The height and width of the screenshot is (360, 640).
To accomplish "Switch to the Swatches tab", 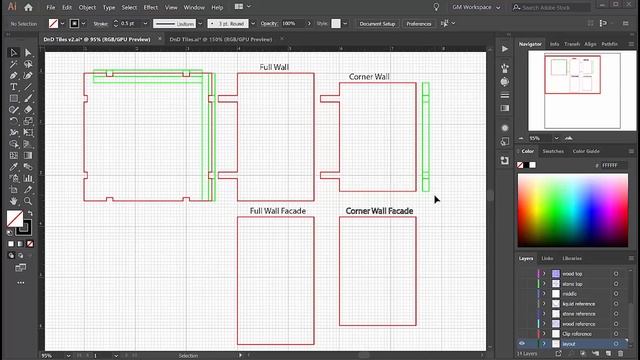I will pos(553,151).
